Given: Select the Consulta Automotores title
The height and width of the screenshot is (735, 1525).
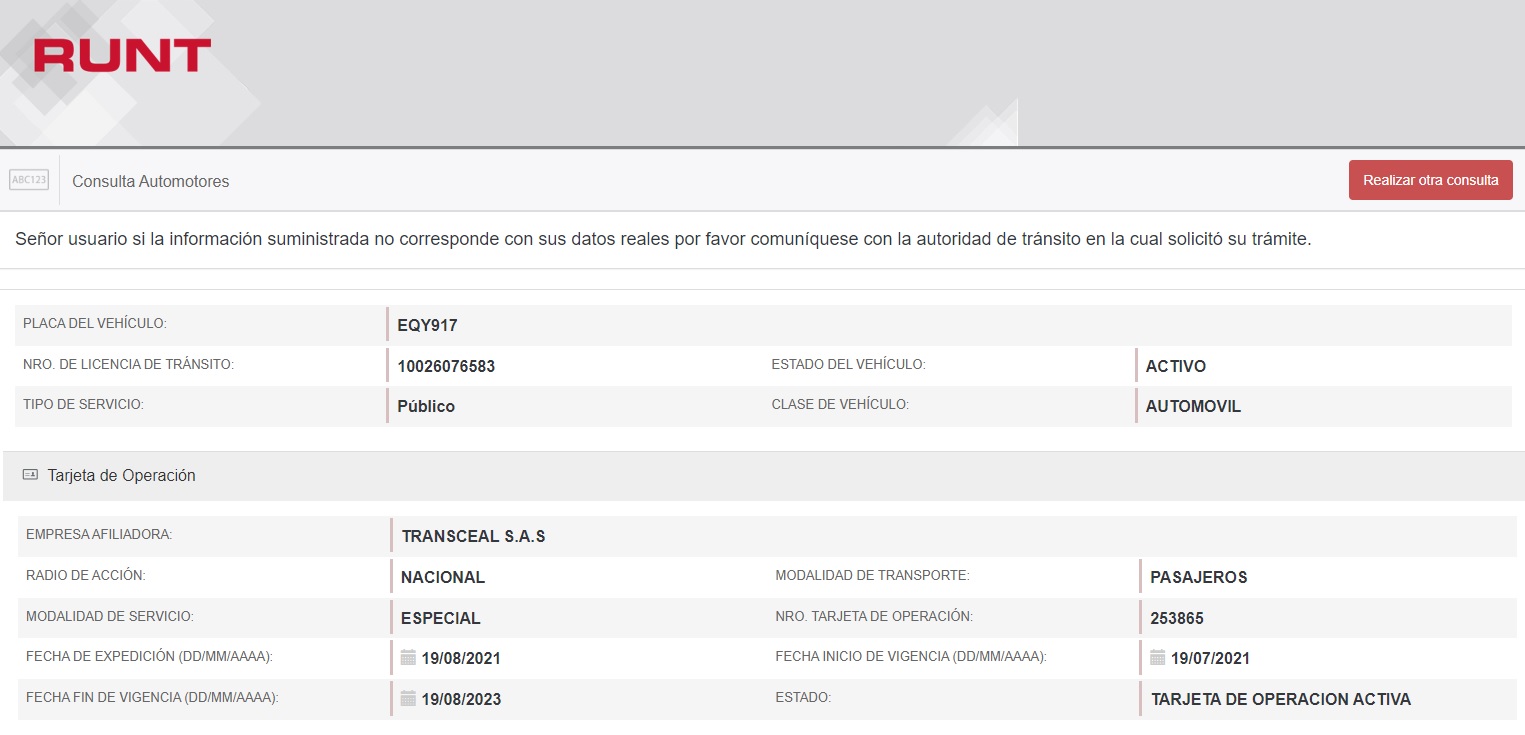Looking at the screenshot, I should tap(150, 181).
